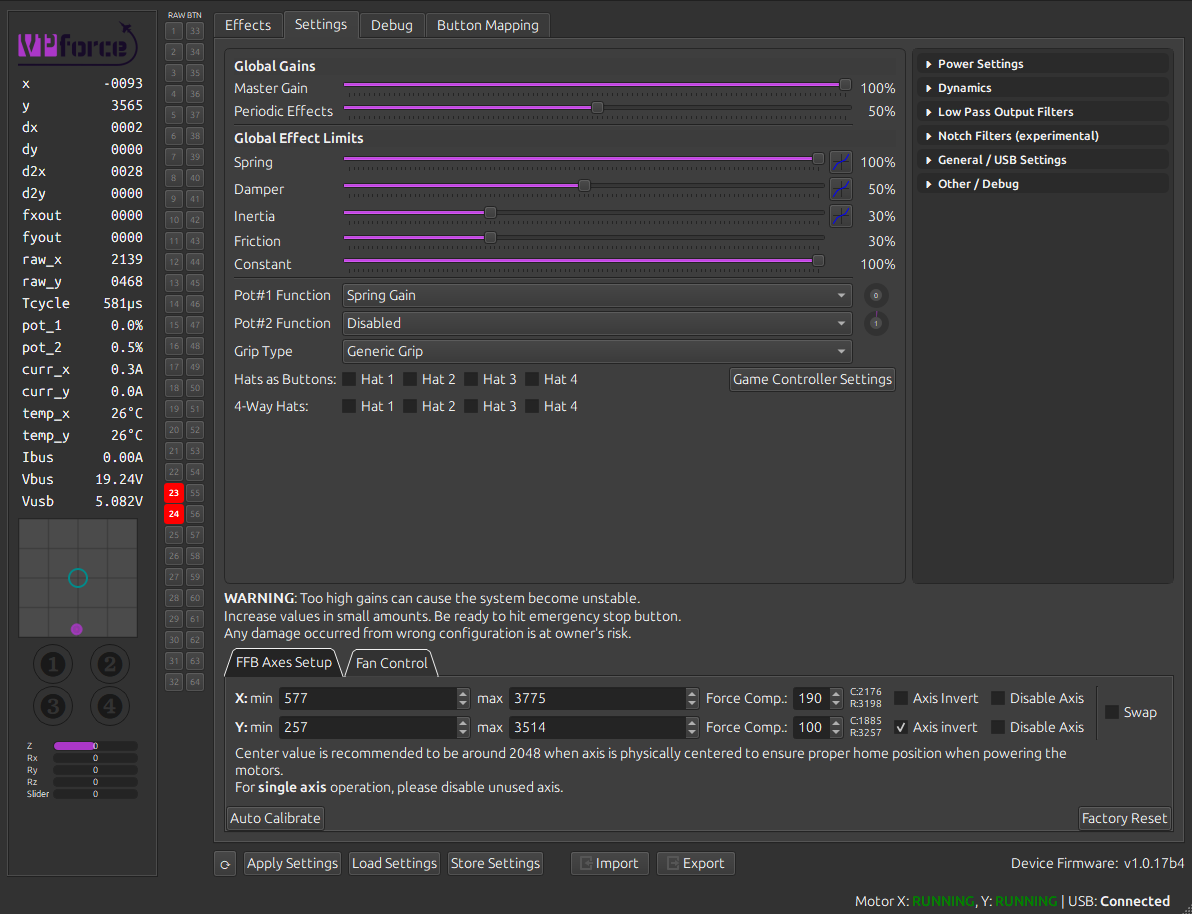Switch to the Effects tab

(x=248, y=25)
